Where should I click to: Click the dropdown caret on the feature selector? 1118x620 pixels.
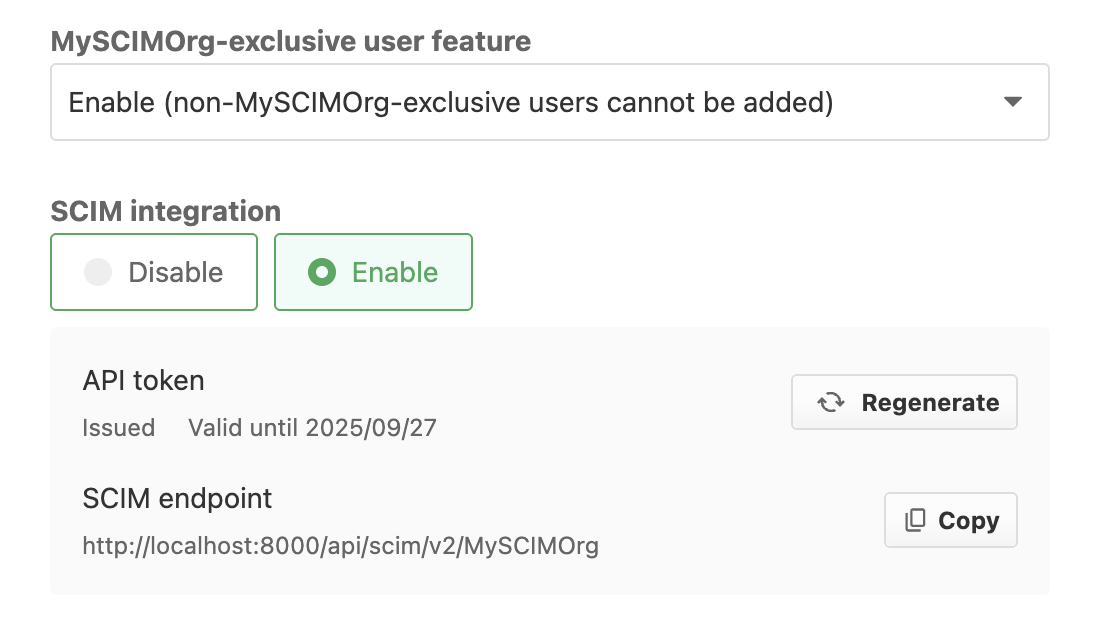point(1013,101)
